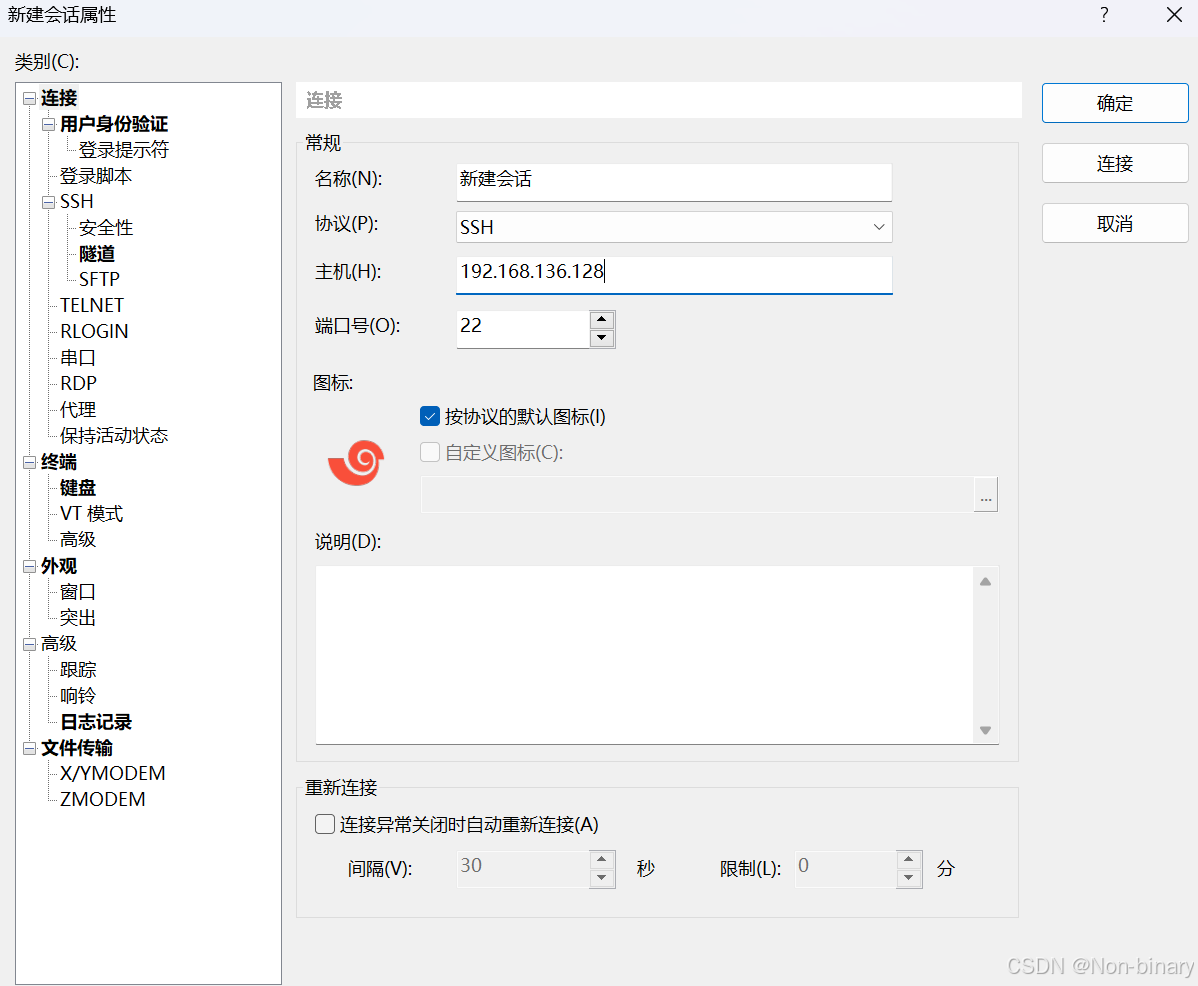This screenshot has width=1198, height=986.
Task: Select RDP in category tree
Action: [79, 383]
